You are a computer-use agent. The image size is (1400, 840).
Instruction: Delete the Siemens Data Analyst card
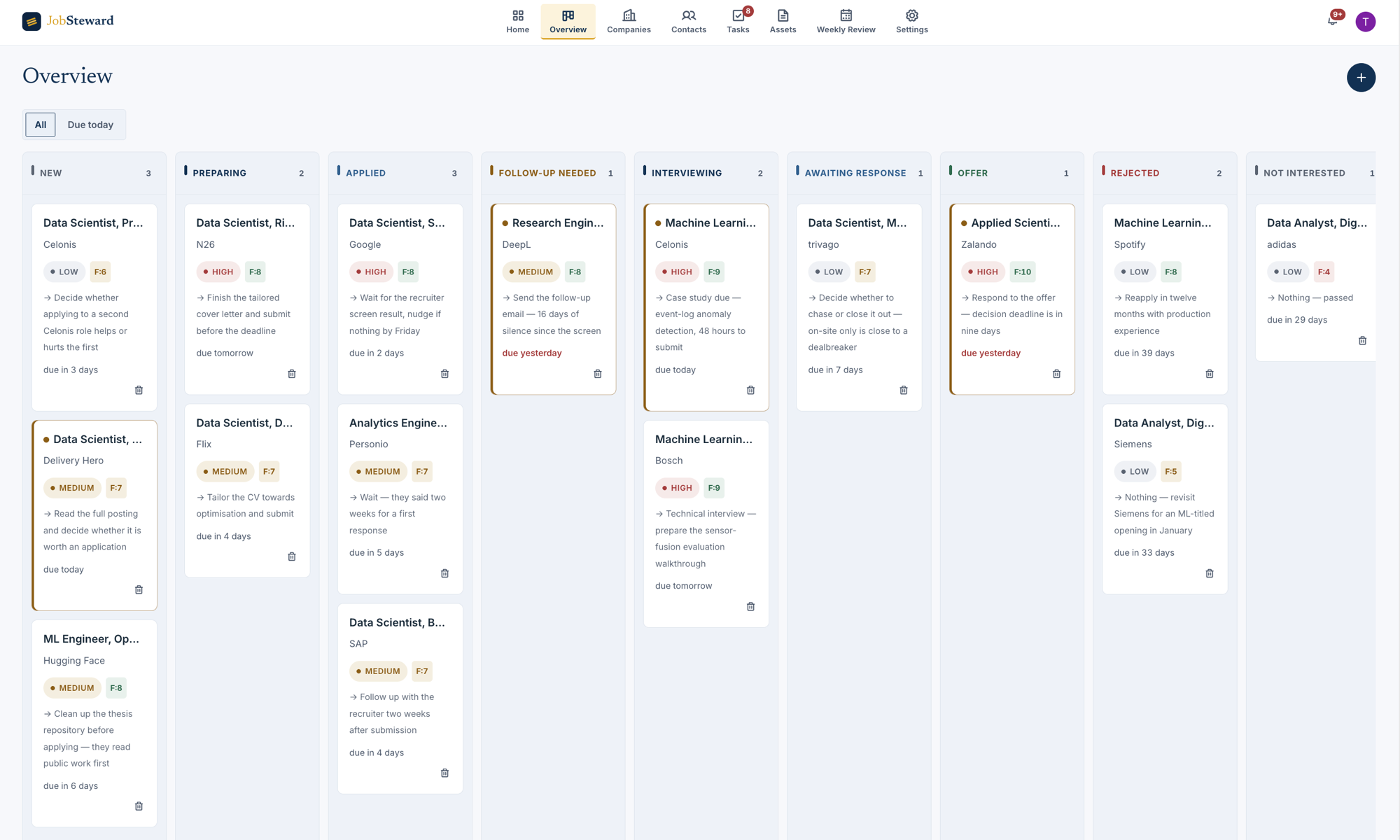[1210, 573]
